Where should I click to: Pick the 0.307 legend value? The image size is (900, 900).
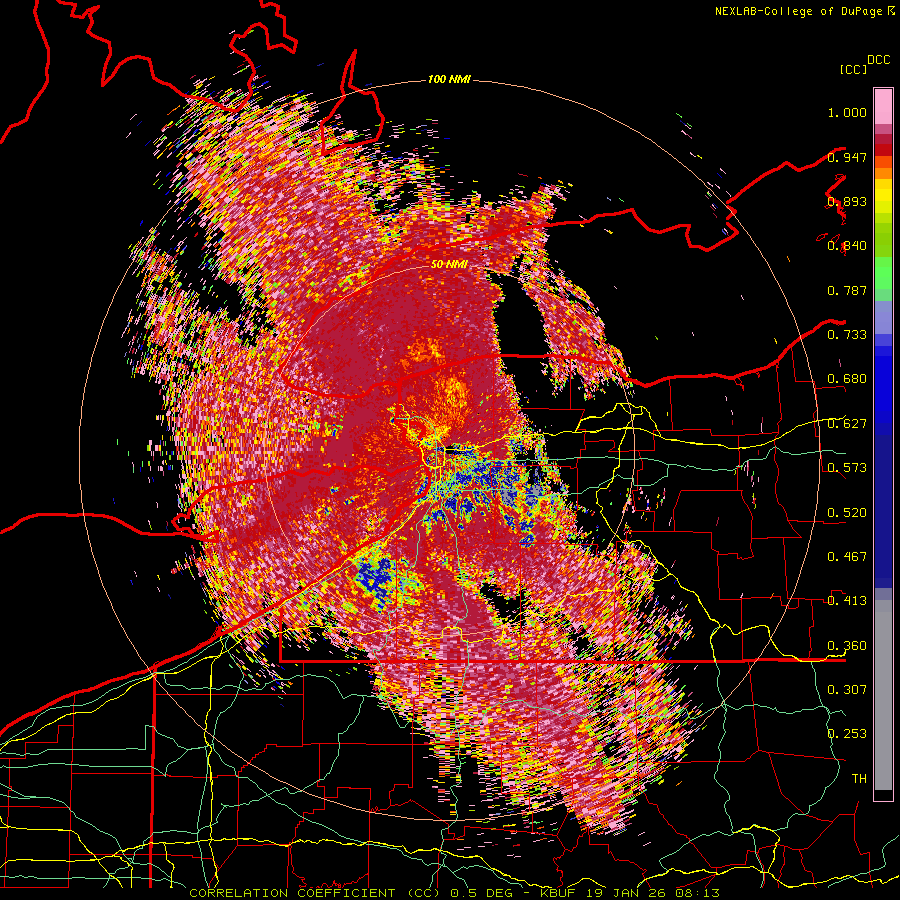pyautogui.click(x=847, y=690)
